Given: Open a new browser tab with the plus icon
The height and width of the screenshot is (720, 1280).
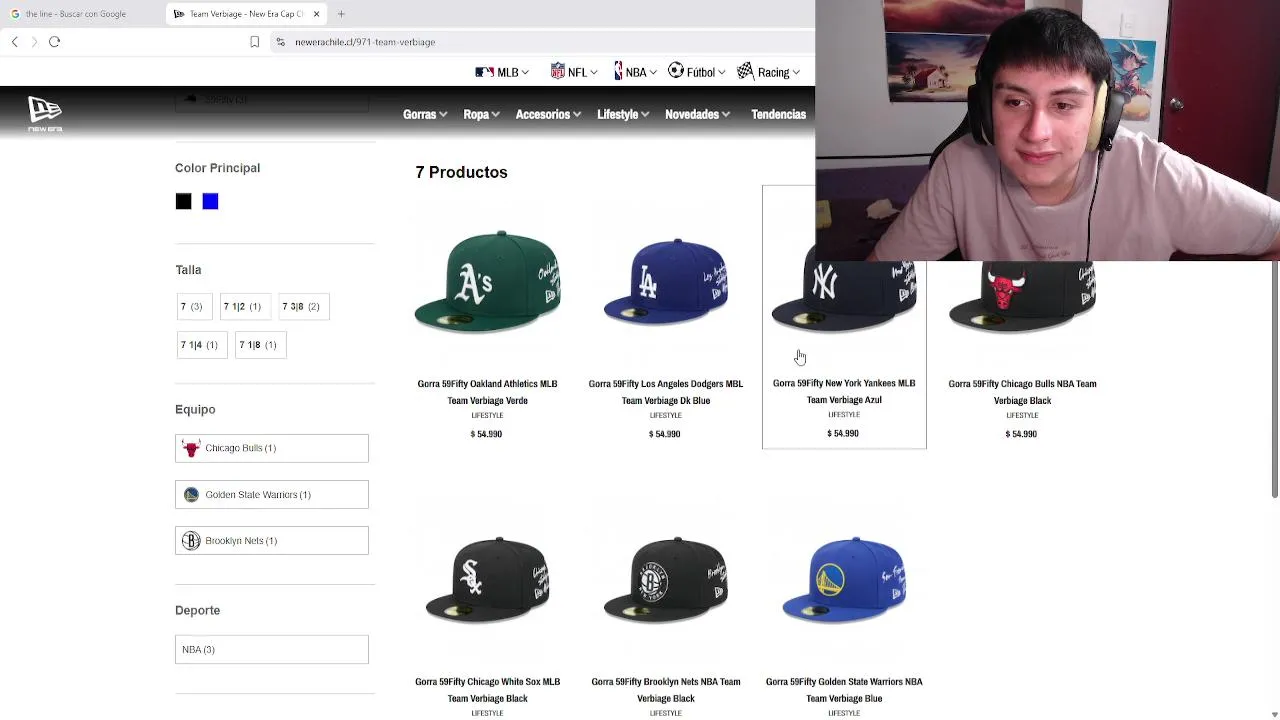Looking at the screenshot, I should tap(341, 14).
